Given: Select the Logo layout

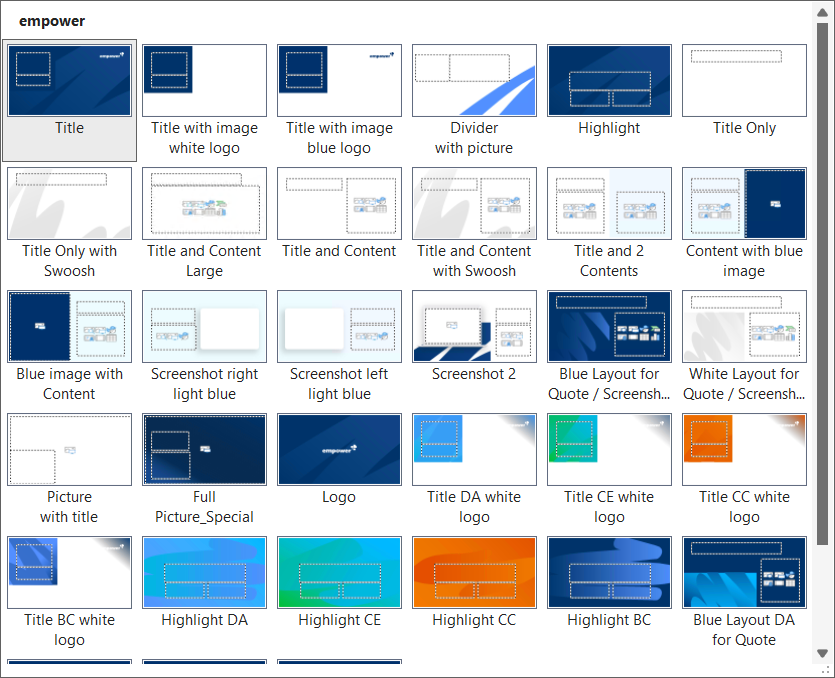Looking at the screenshot, I should (x=339, y=450).
